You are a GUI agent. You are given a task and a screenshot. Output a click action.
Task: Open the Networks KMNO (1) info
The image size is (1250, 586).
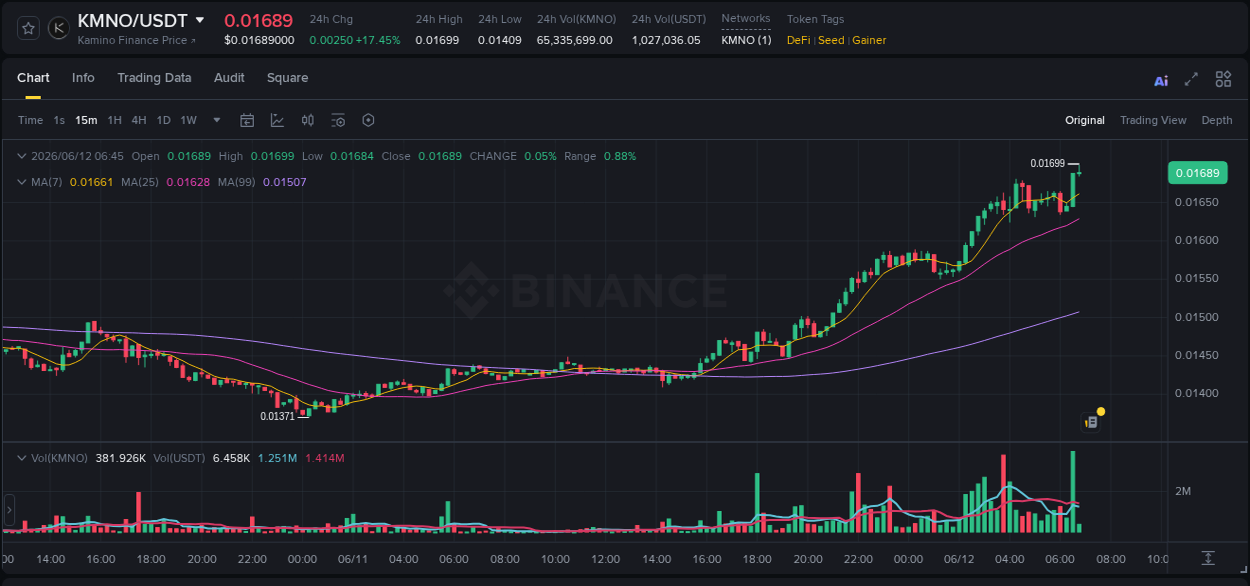[x=746, y=40]
